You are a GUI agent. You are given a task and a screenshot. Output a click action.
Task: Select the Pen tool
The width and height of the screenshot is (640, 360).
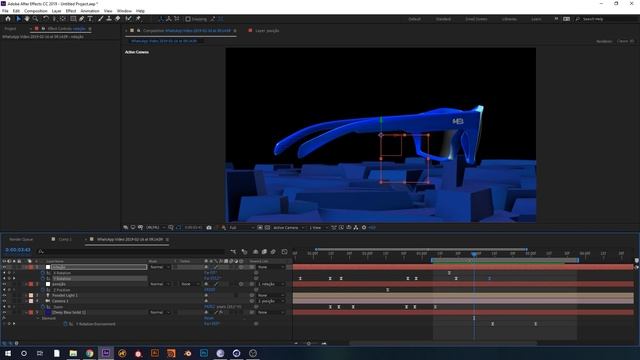click(x=82, y=19)
